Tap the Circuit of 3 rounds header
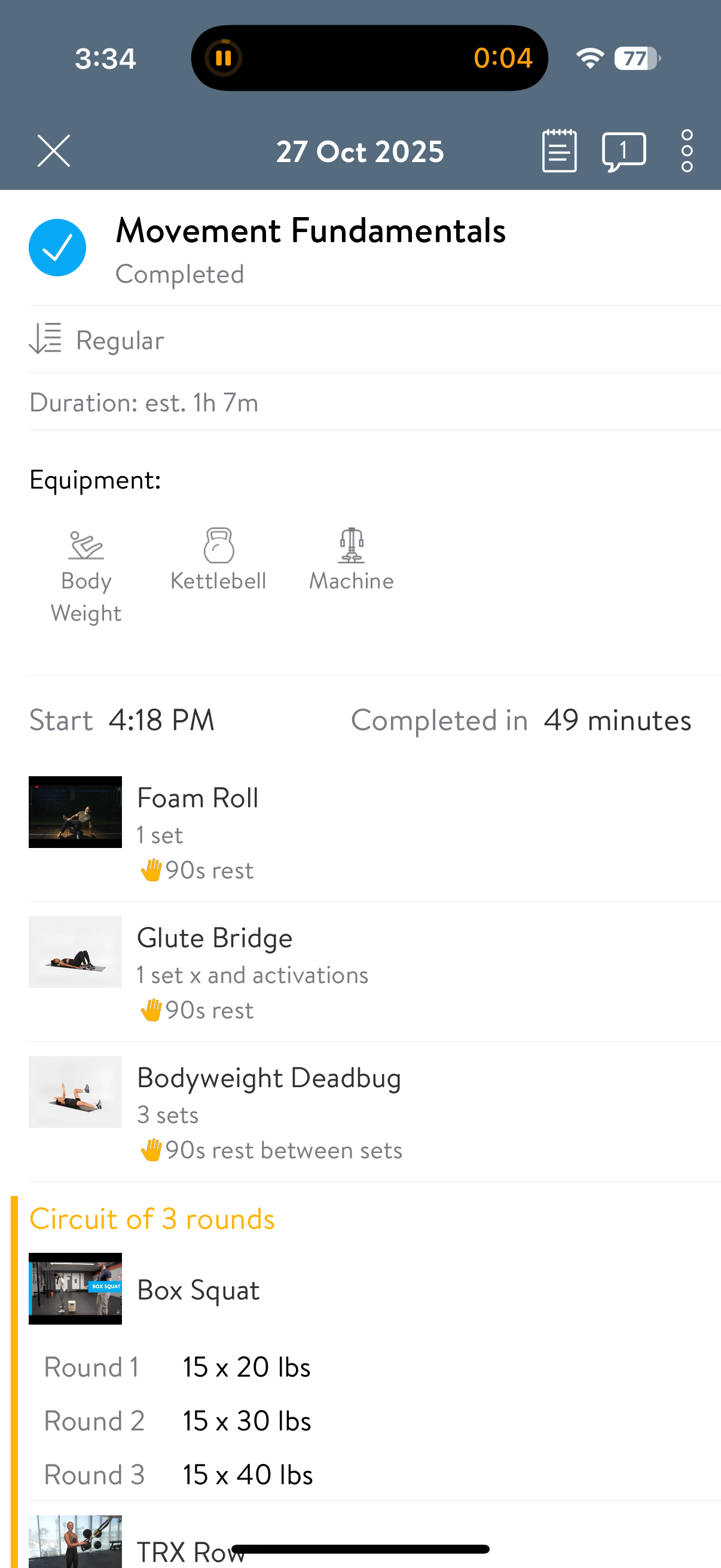Viewport: 721px width, 1568px height. [152, 1219]
